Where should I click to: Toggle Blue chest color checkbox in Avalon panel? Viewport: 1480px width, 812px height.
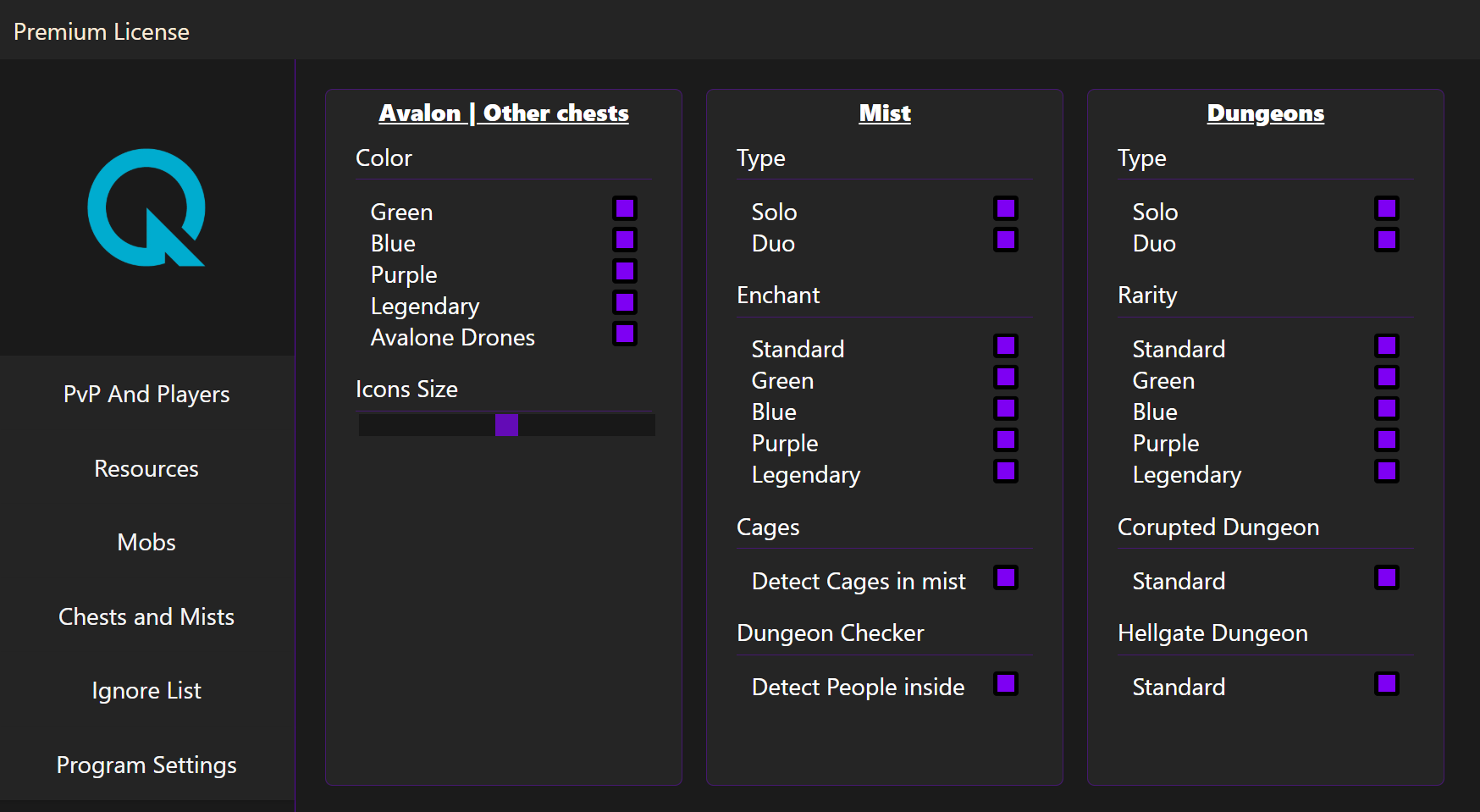(x=625, y=240)
